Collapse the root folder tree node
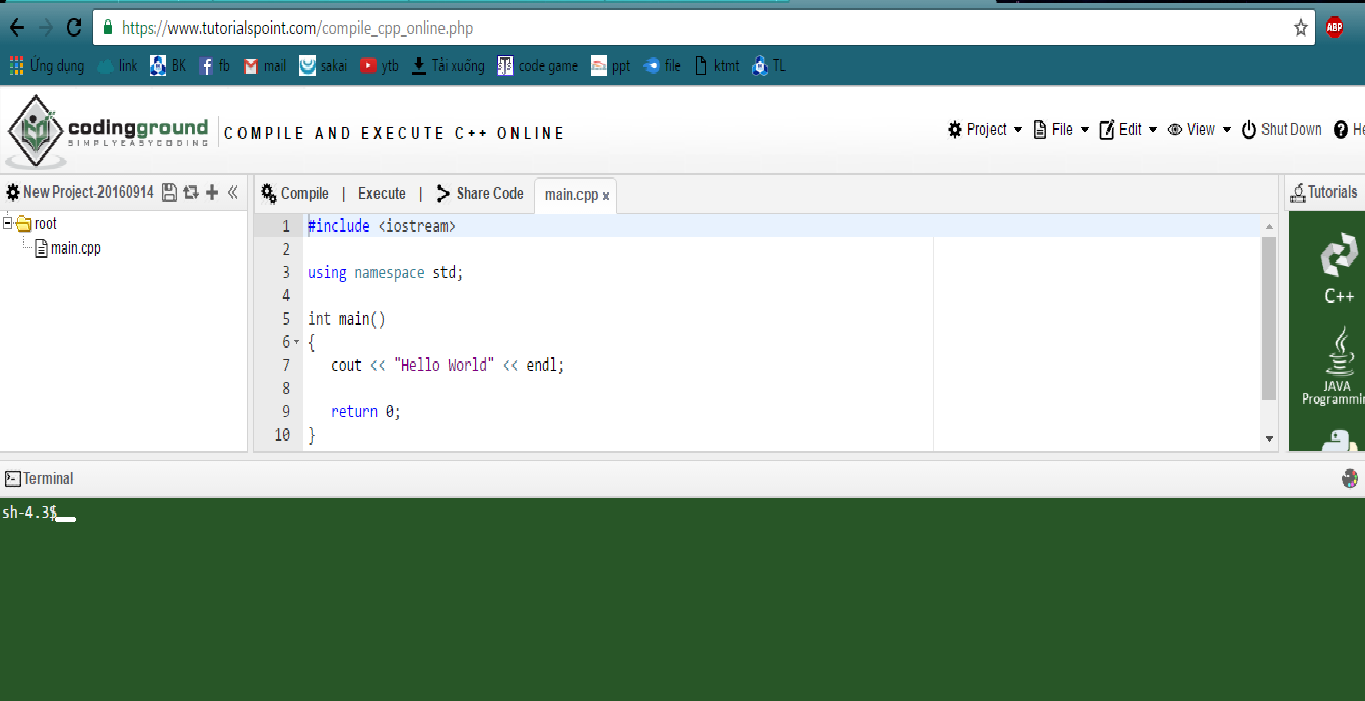Image resolution: width=1365 pixels, height=701 pixels. coord(8,223)
